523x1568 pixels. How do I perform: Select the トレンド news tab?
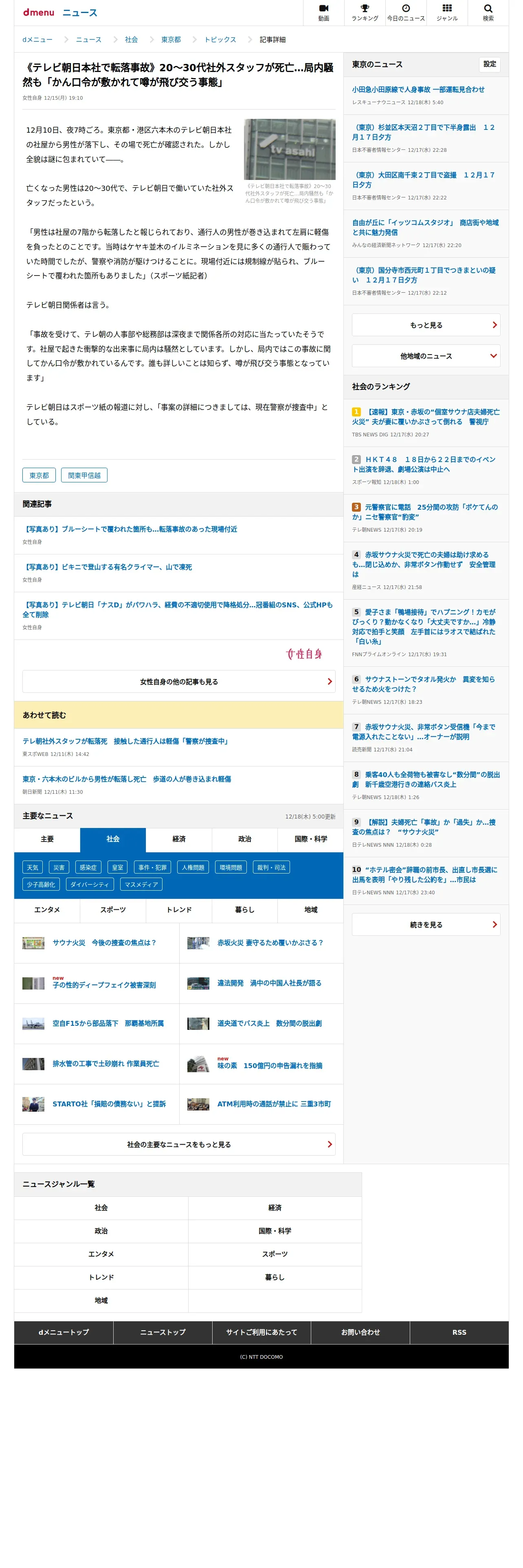[178, 910]
